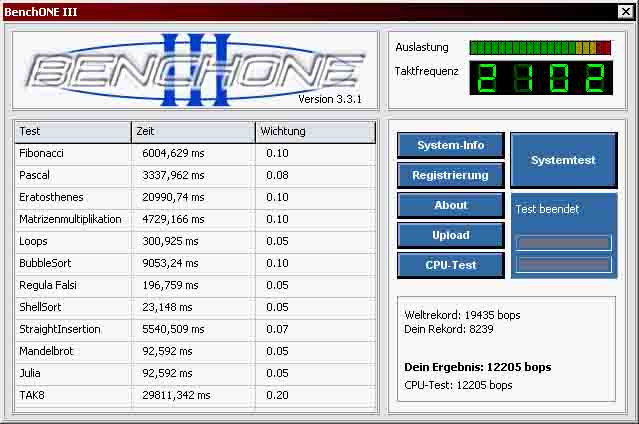Click the 3337,962 ms time value
This screenshot has height=424, width=639.
(173, 176)
